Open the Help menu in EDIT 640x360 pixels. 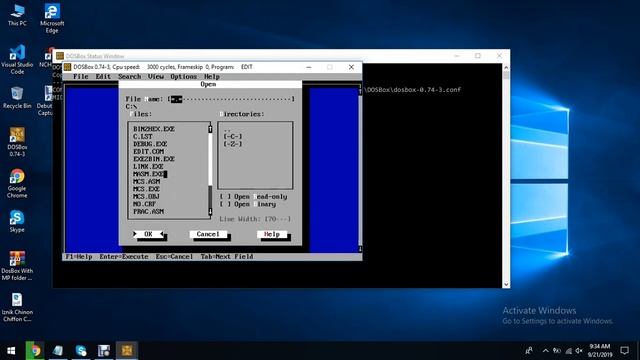pos(211,76)
